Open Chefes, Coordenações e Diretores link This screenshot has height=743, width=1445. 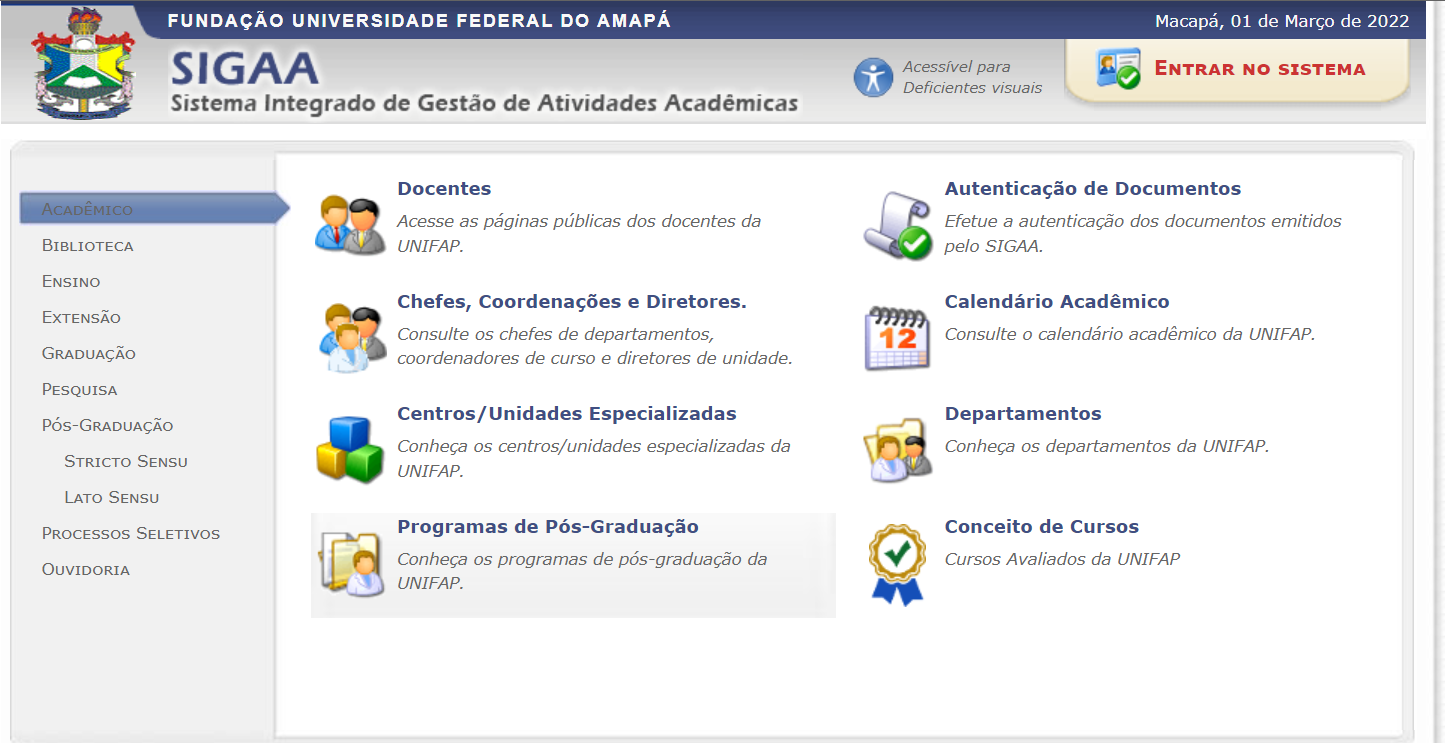(x=572, y=302)
